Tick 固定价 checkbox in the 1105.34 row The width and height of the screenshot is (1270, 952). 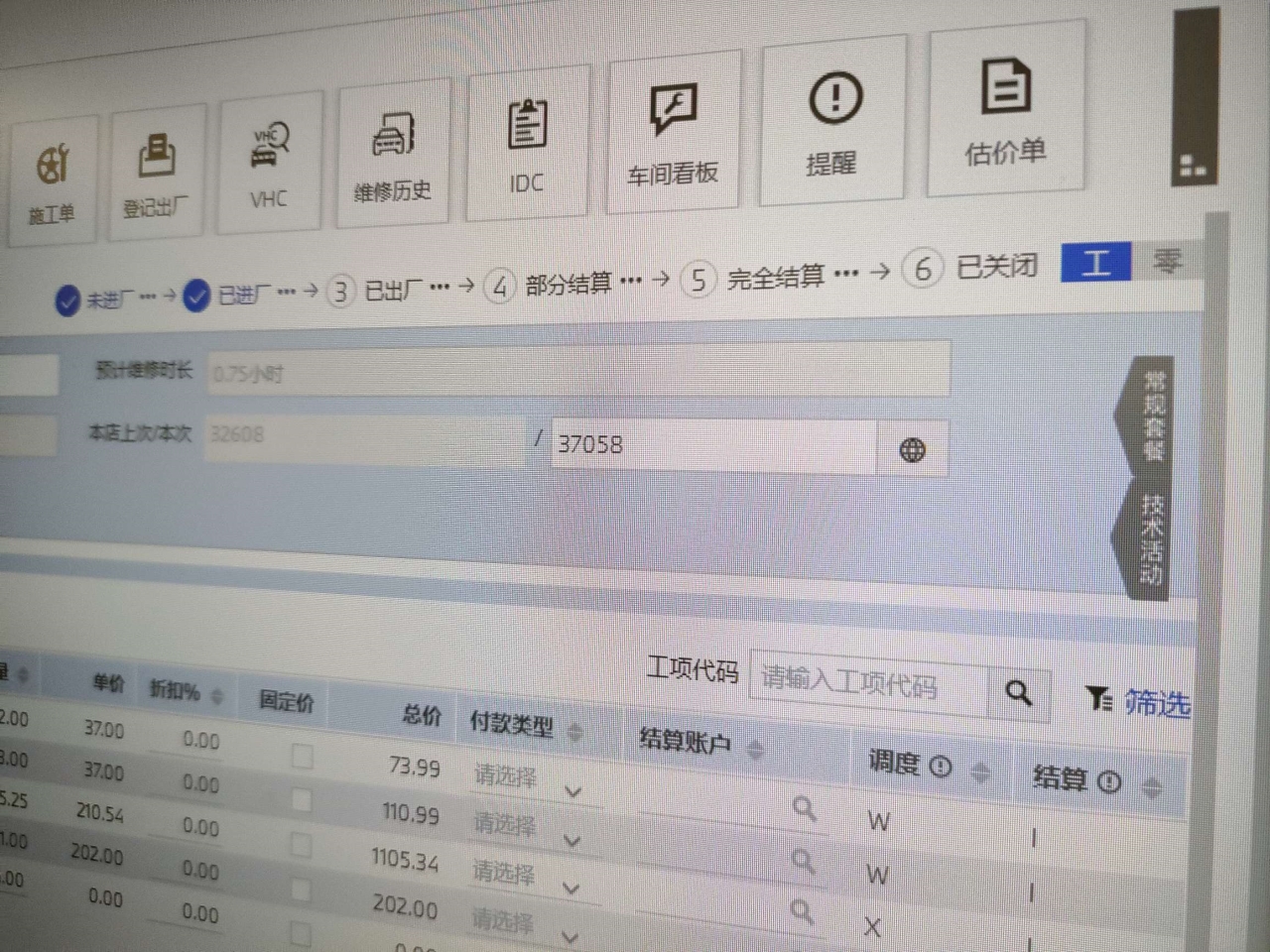tap(301, 845)
